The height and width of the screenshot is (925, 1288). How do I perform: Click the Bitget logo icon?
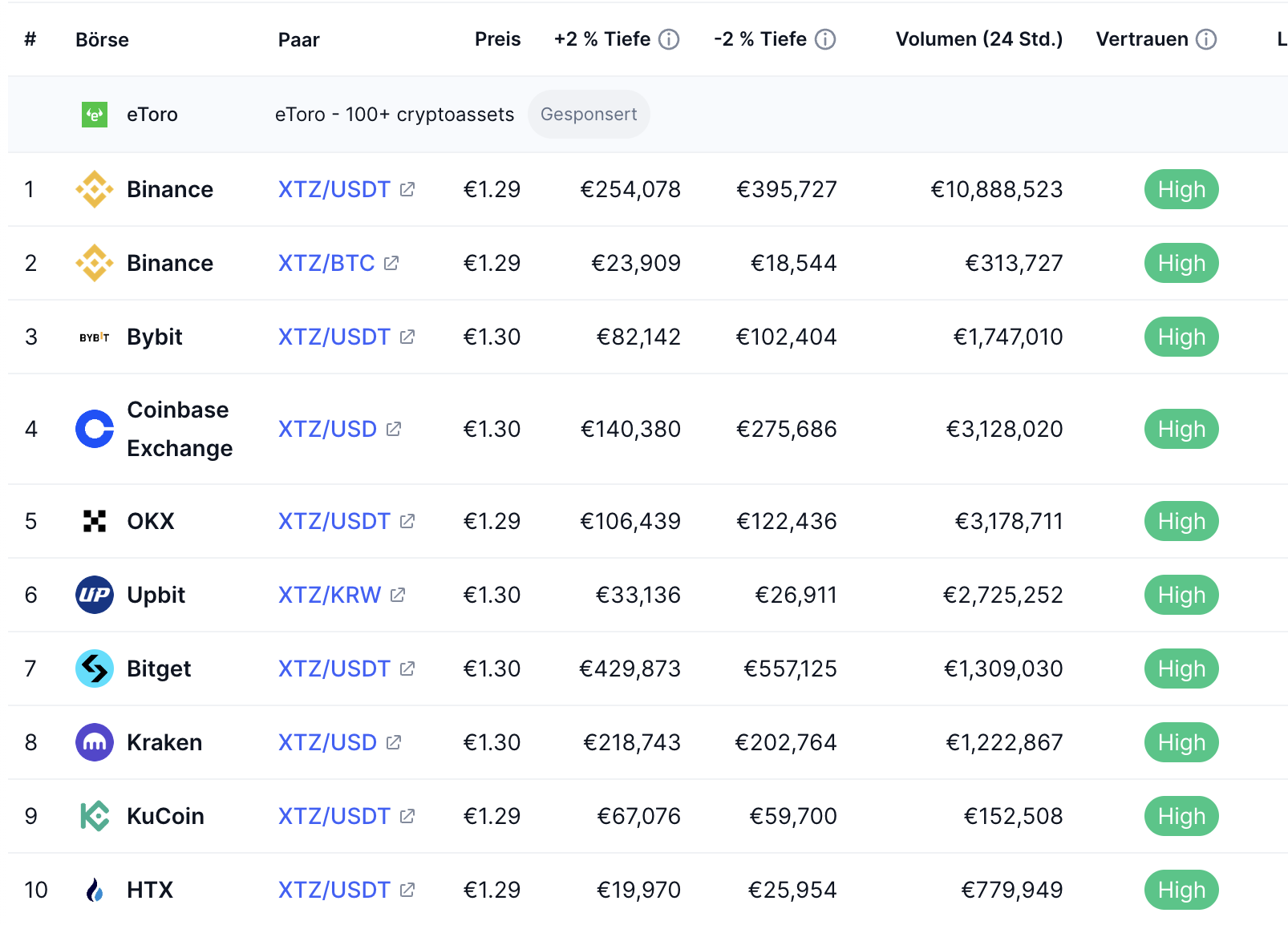[x=95, y=669]
